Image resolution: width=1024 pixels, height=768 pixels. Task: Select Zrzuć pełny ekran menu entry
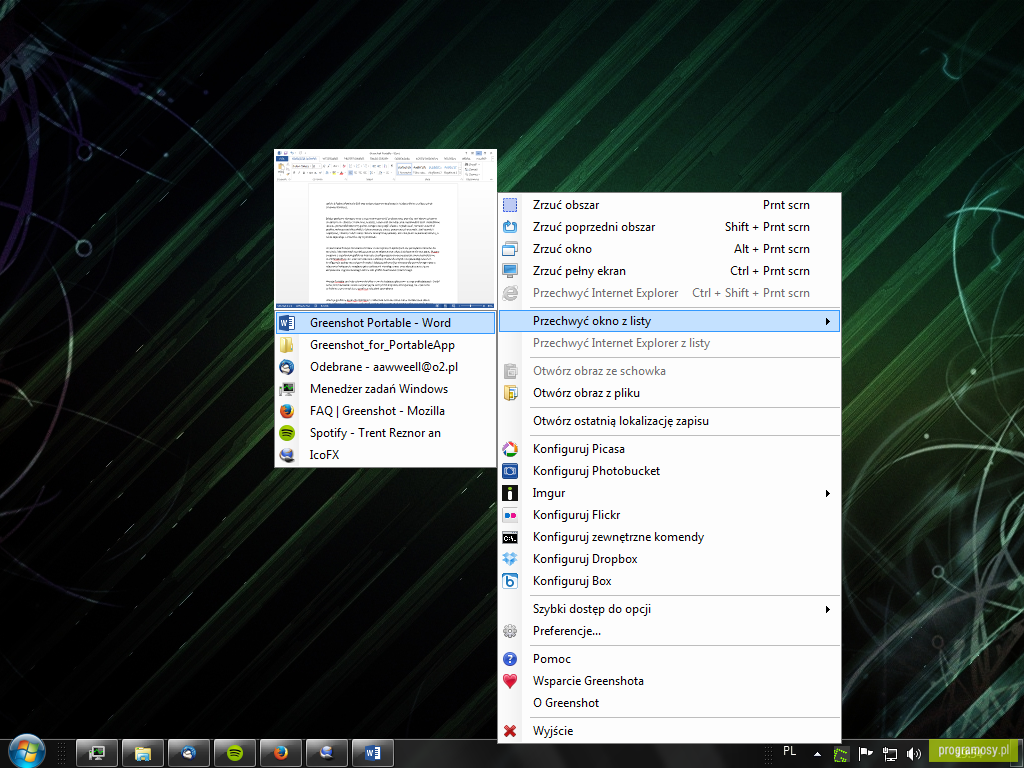coord(669,271)
